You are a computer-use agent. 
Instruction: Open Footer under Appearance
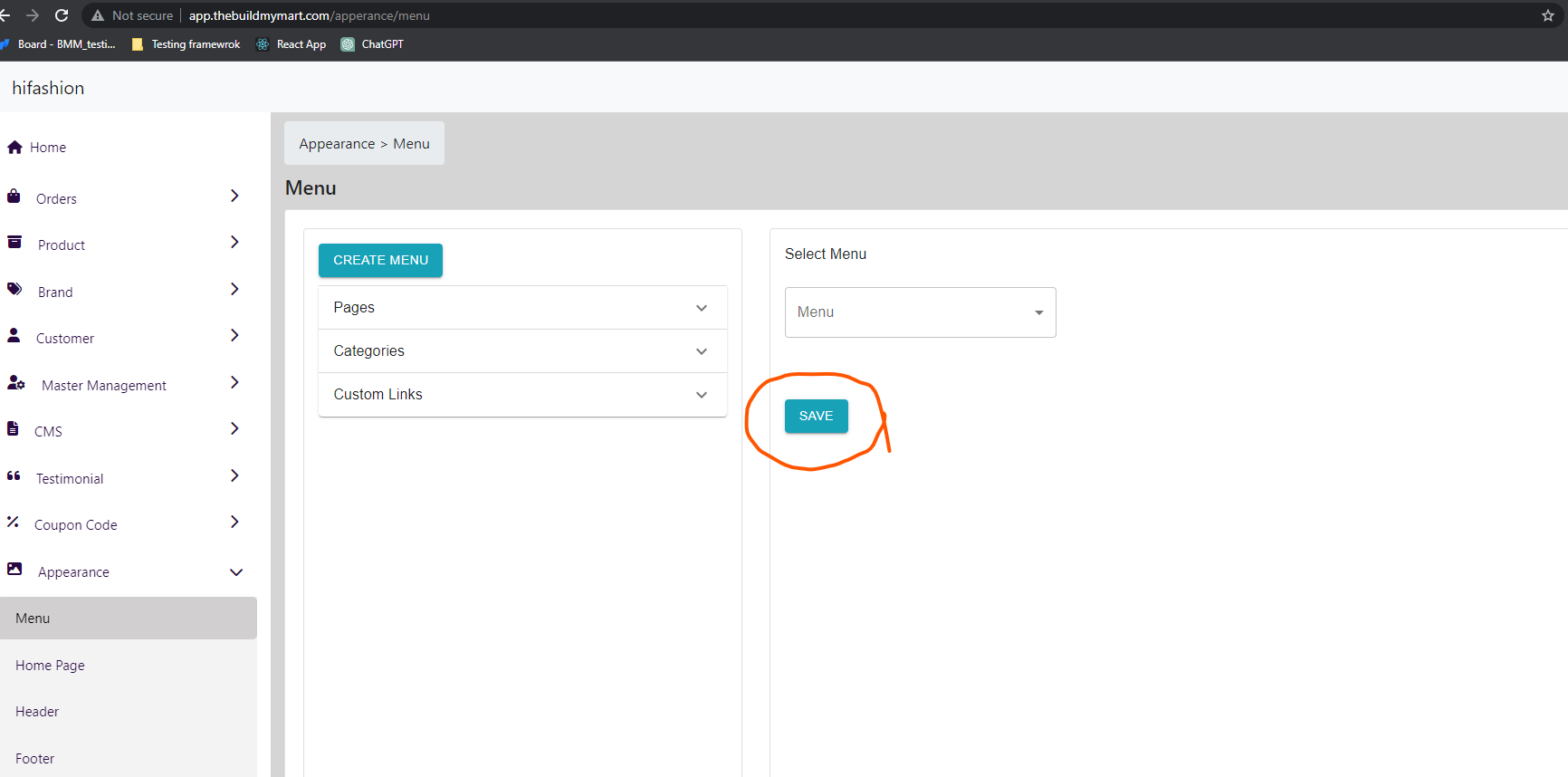129,759
